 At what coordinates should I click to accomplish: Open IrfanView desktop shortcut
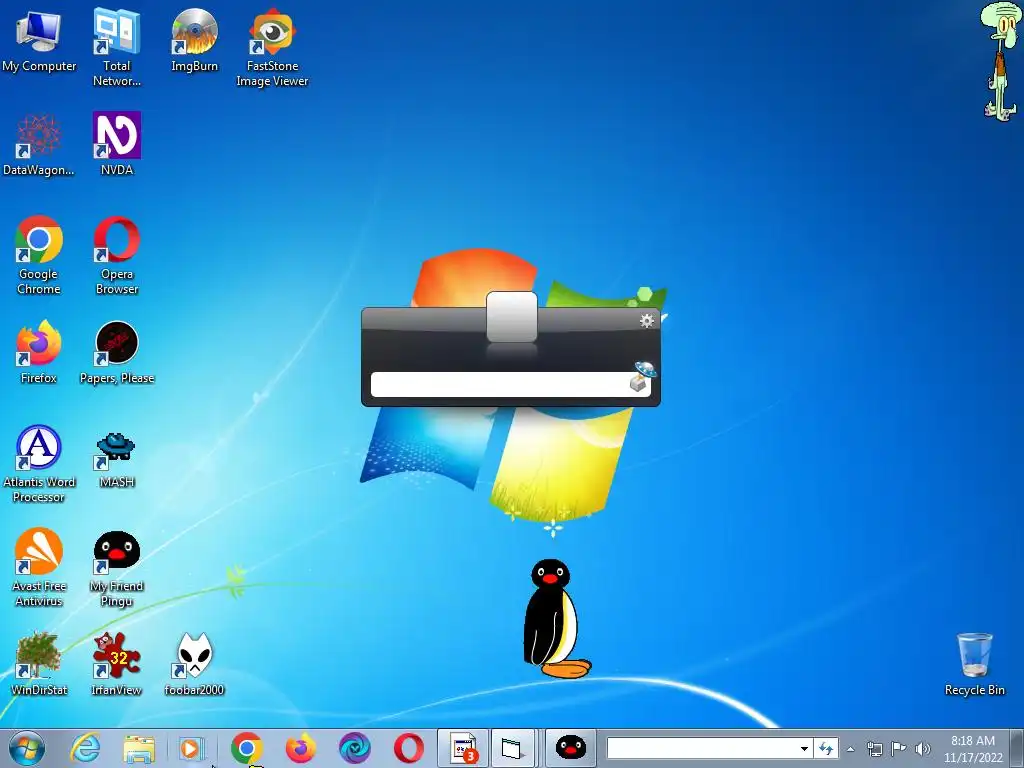117,664
